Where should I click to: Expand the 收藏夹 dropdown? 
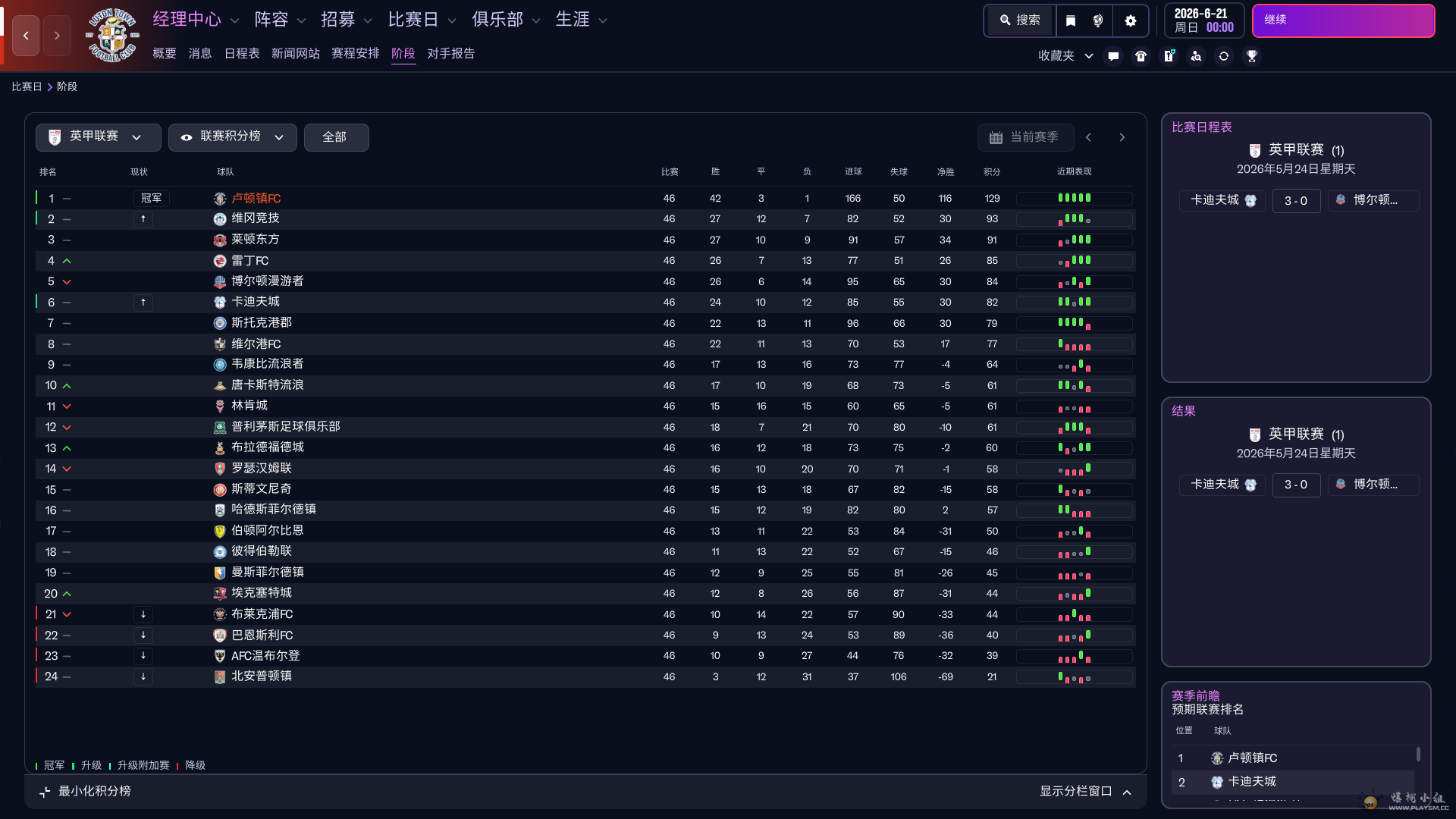tap(1064, 55)
